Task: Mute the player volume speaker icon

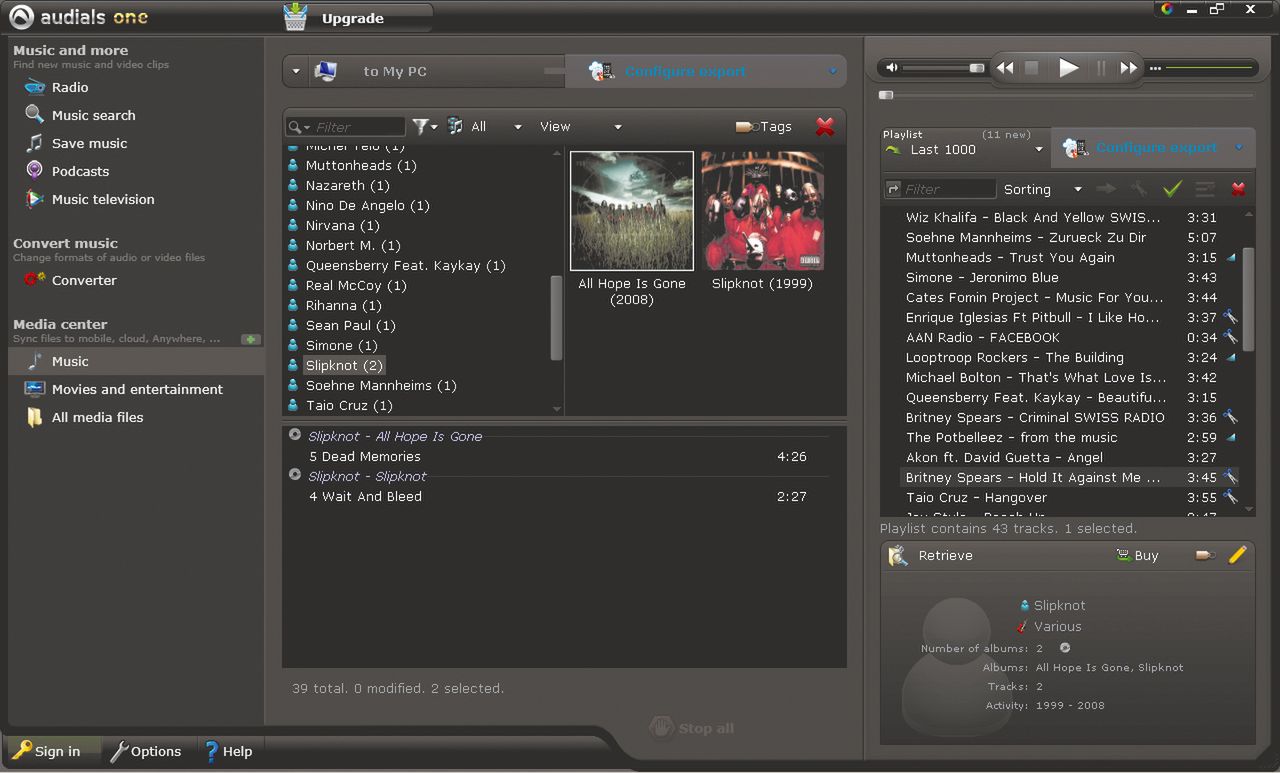Action: [893, 68]
